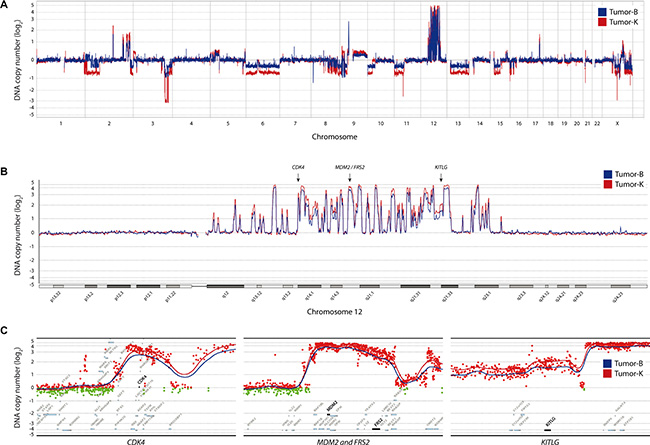This screenshot has width=650, height=445.
Task: Select the panel C letter label
Action: click(x=6, y=330)
